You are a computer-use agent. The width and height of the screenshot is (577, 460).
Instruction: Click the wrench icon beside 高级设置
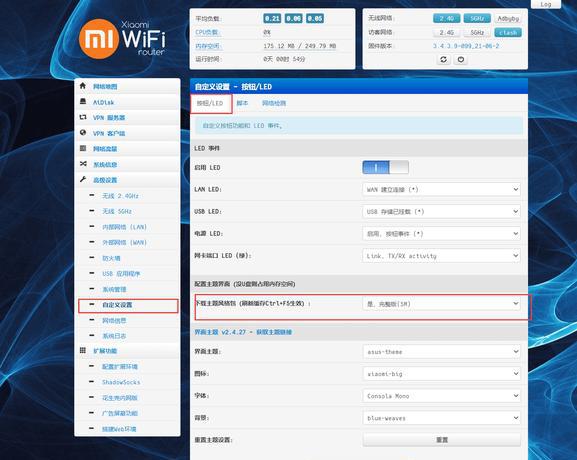click(83, 179)
